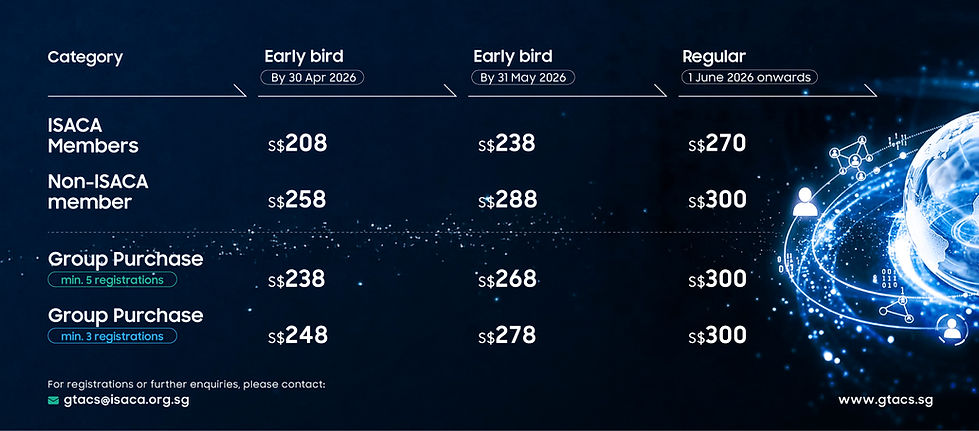The height and width of the screenshot is (431, 979).
Task: Select the 'By 31 May 2026' date pill
Action: (524, 77)
